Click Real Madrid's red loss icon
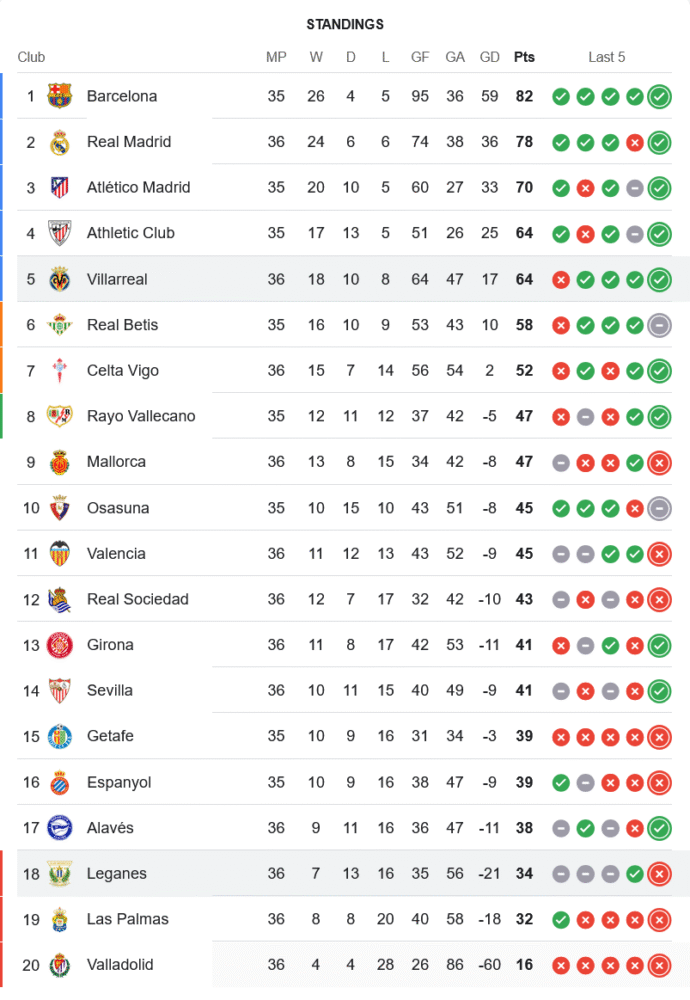690x1000 pixels. [x=634, y=143]
